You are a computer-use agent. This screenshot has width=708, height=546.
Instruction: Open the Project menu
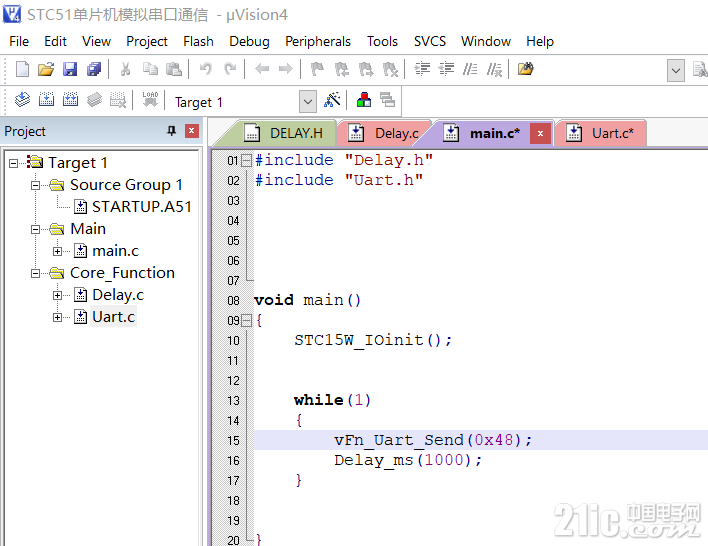[x=147, y=42]
